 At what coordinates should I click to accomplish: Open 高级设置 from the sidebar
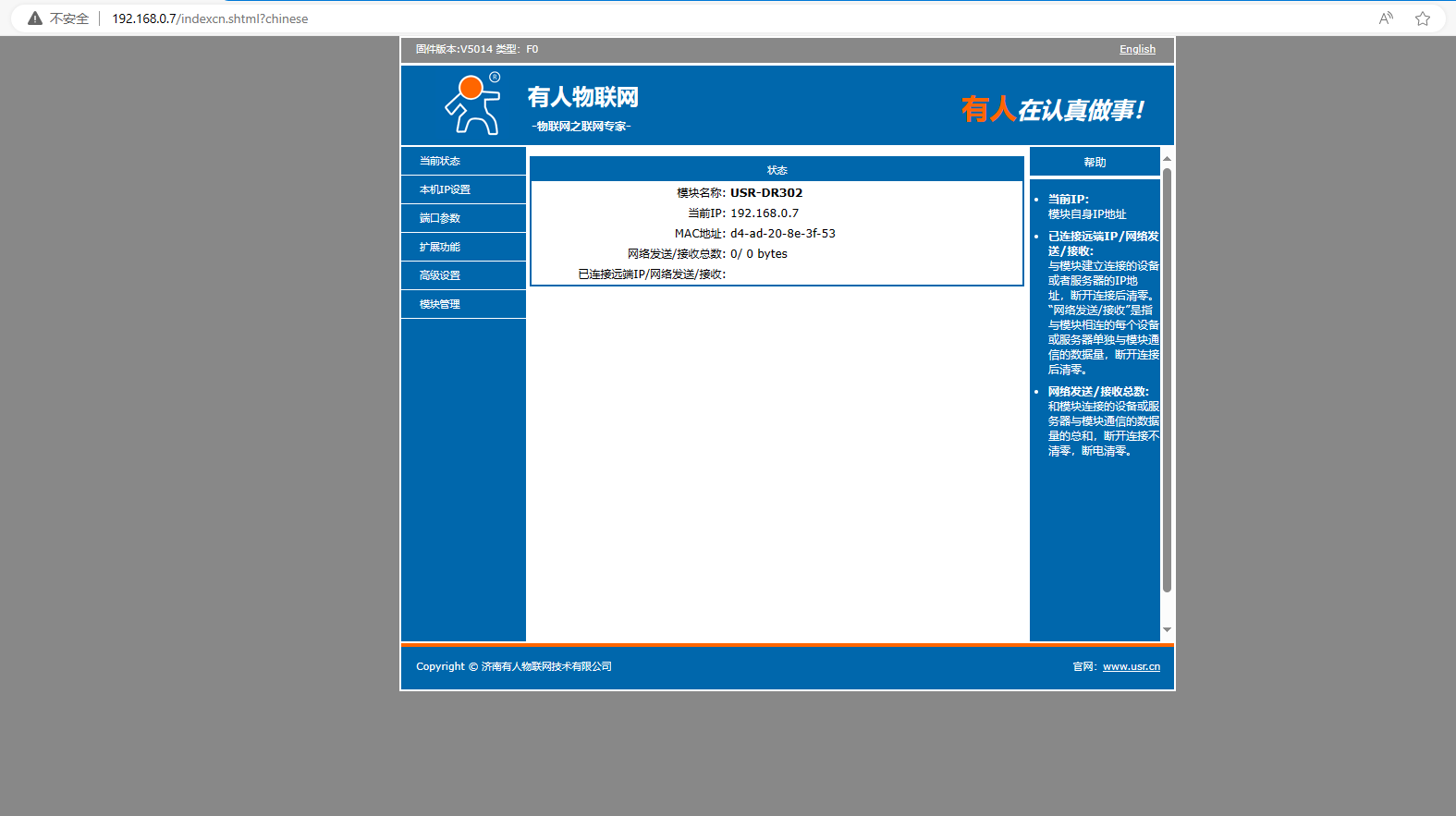[x=463, y=275]
